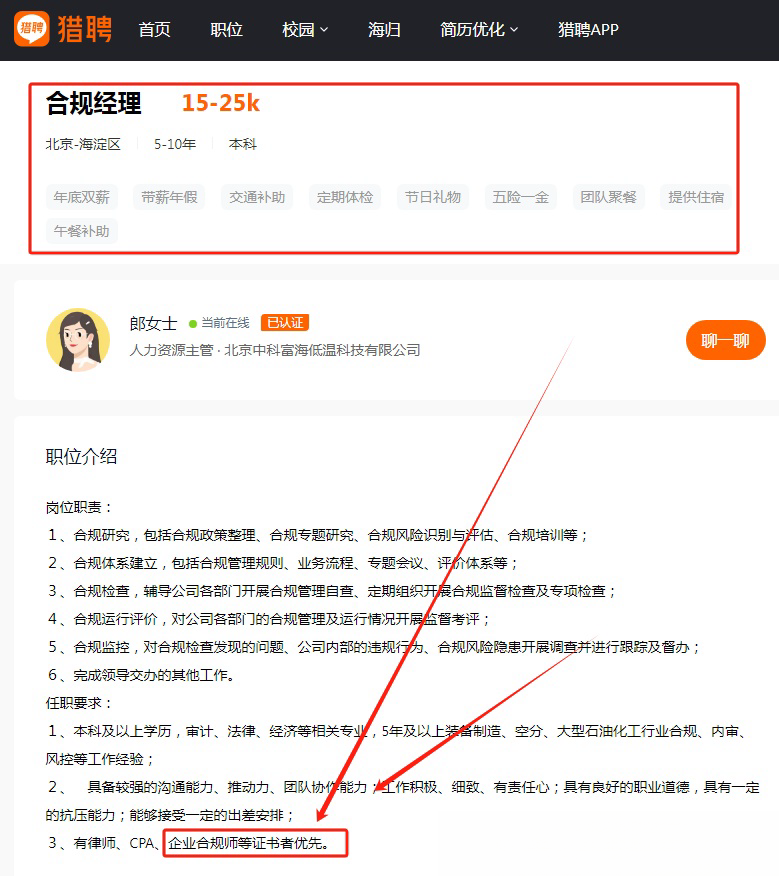The image size is (779, 876).
Task: Select the 提供住宿 benefit tag
Action: click(x=696, y=197)
